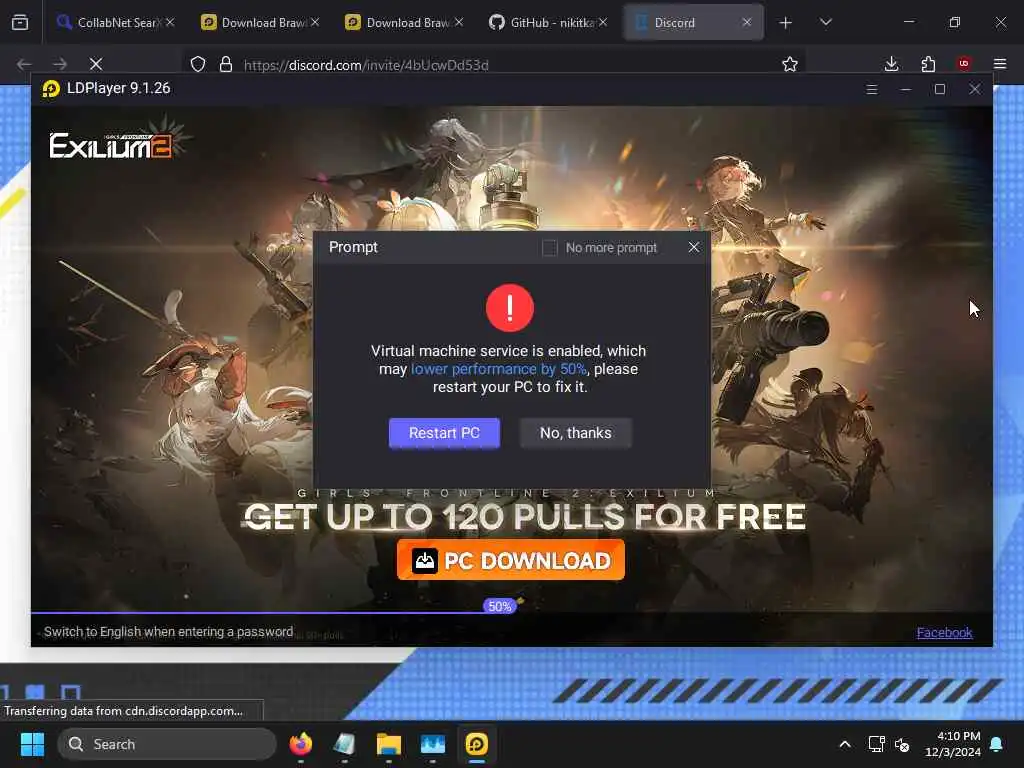Show hidden system tray icons
The height and width of the screenshot is (768, 1024).
click(844, 744)
